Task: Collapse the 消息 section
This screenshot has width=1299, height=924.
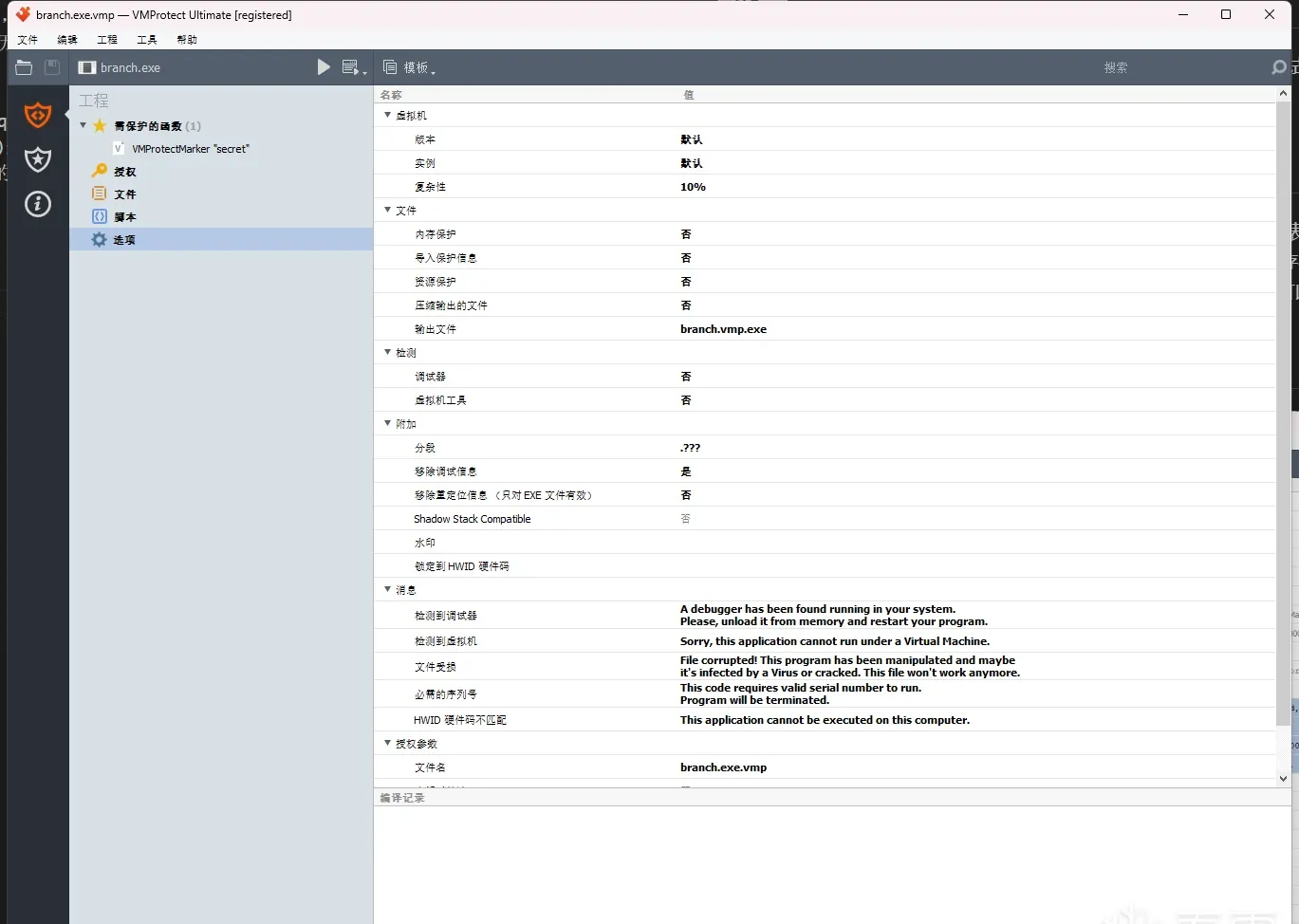Action: tap(387, 589)
